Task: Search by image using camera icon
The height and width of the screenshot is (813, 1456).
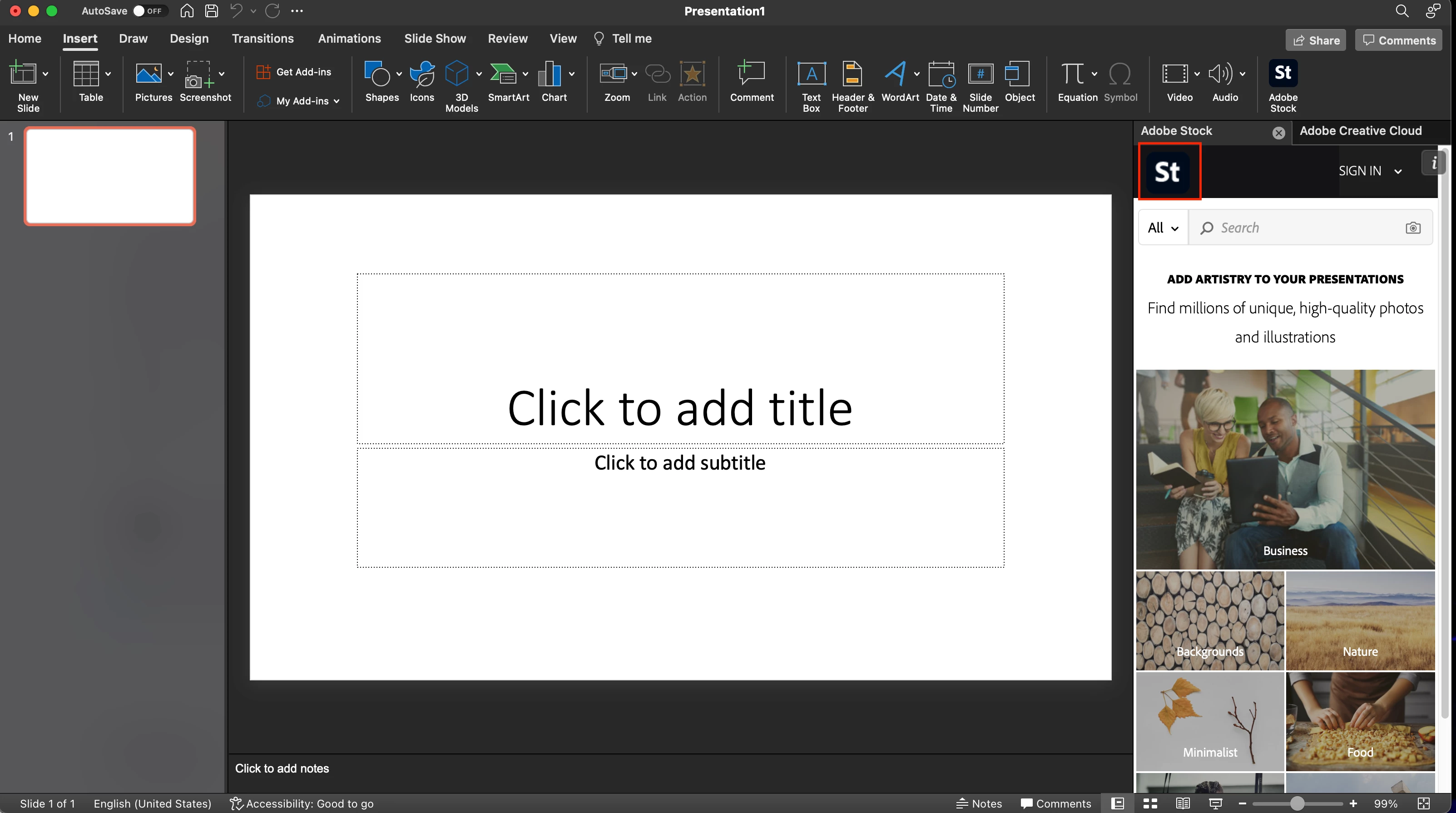Action: 1412,228
